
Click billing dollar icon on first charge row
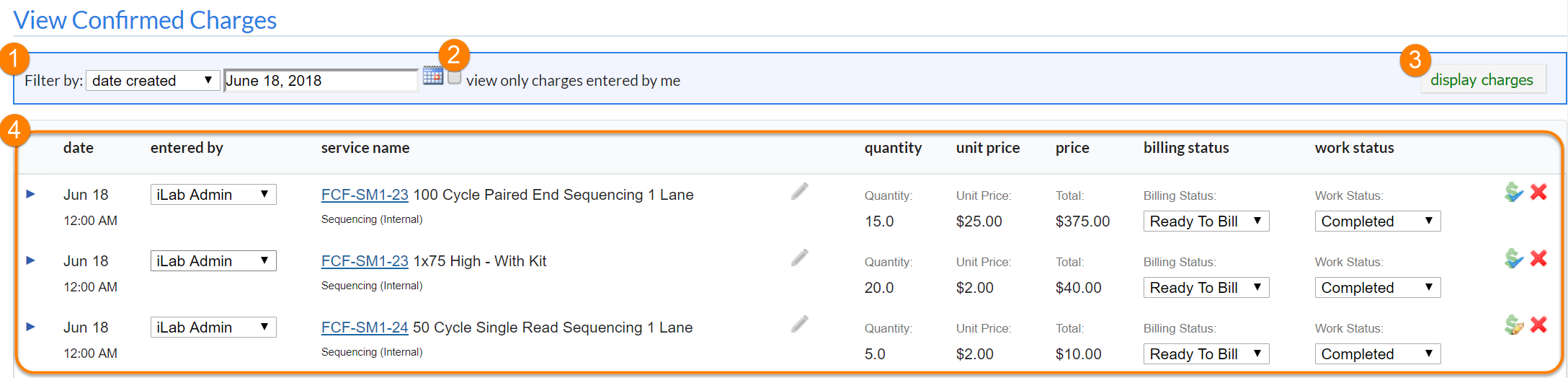[x=1514, y=192]
